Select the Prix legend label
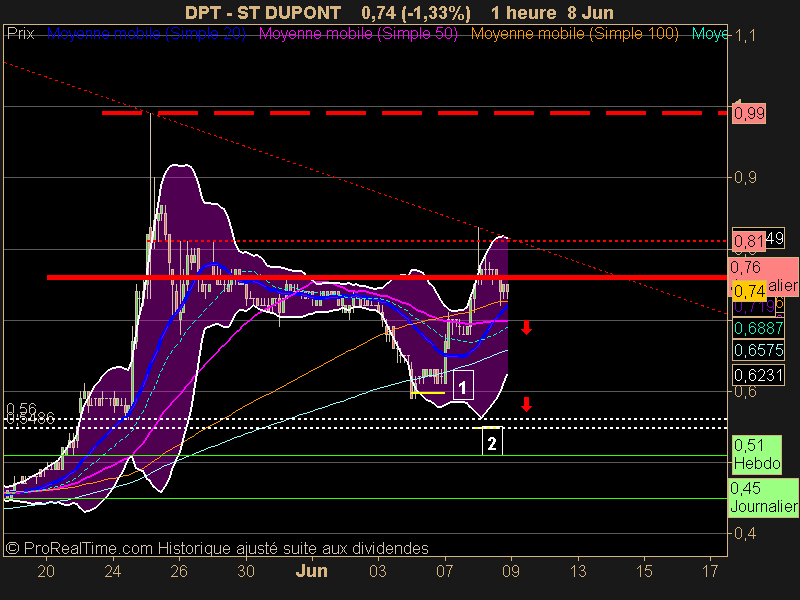 pyautogui.click(x=21, y=34)
